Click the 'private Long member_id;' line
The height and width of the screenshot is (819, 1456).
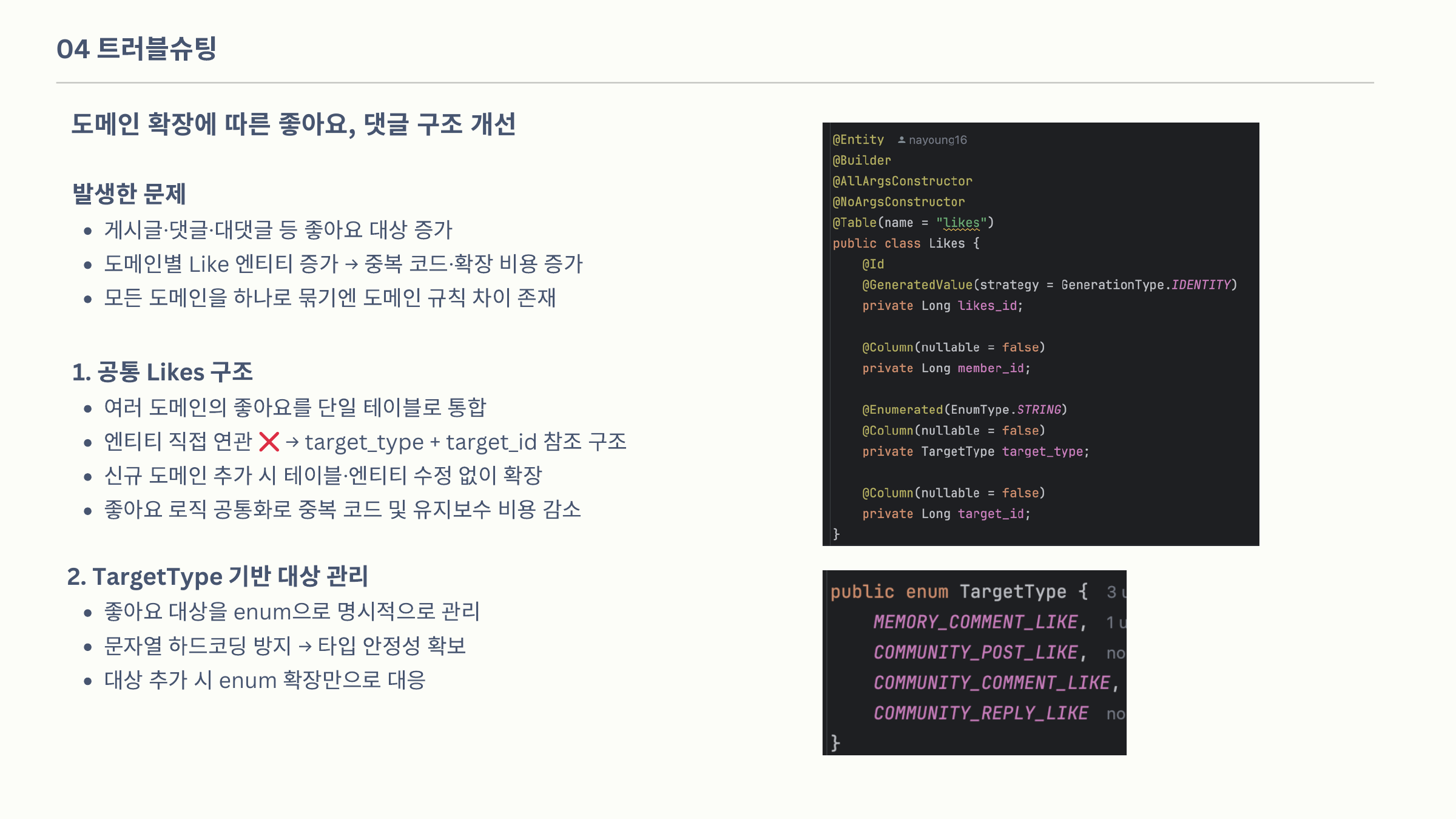coord(946,368)
